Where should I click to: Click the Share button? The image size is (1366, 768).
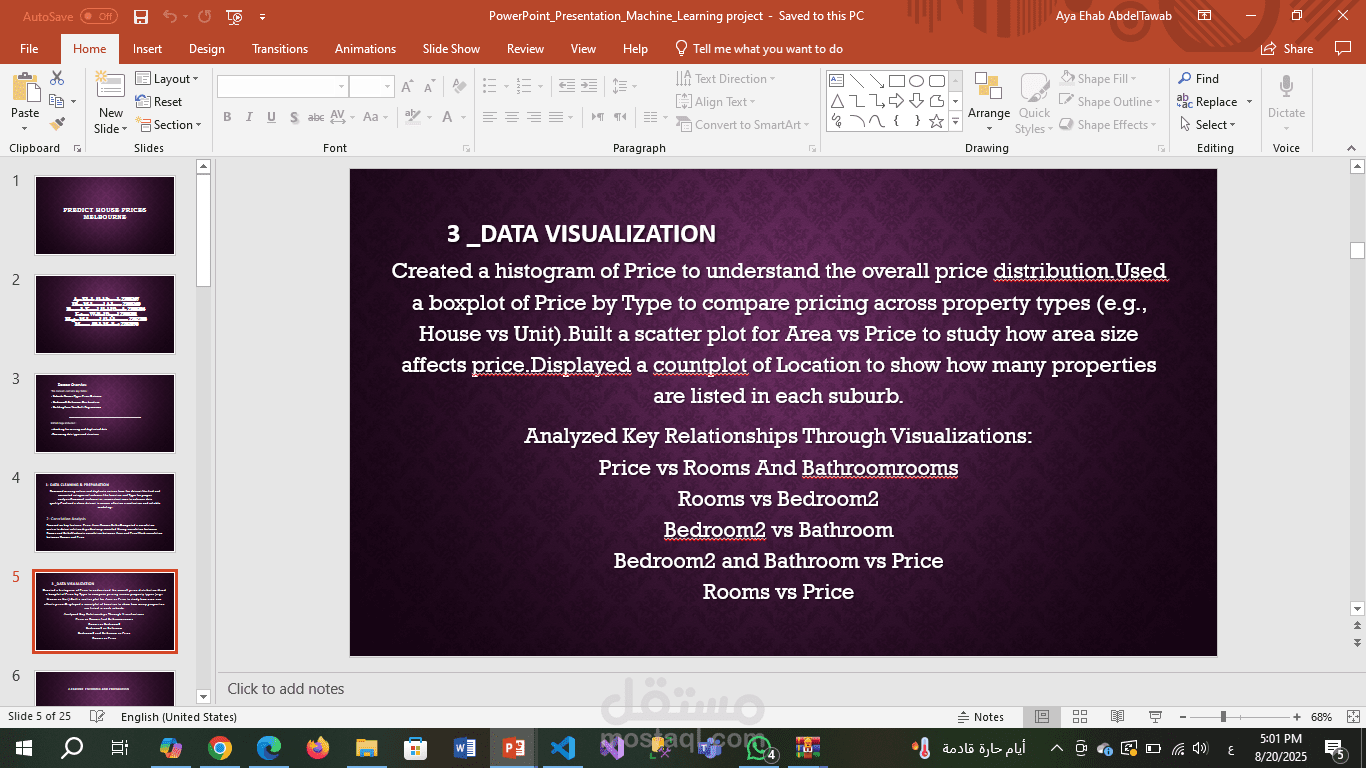[1287, 48]
